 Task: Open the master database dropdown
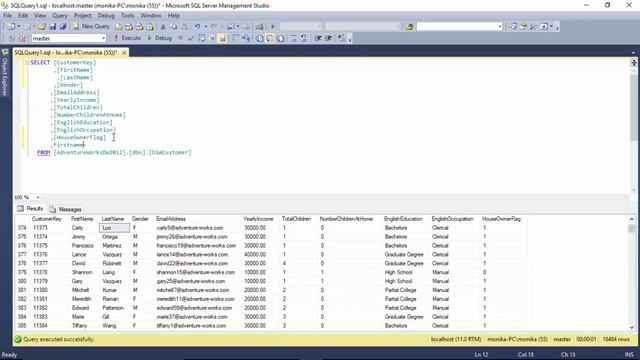click(x=104, y=38)
